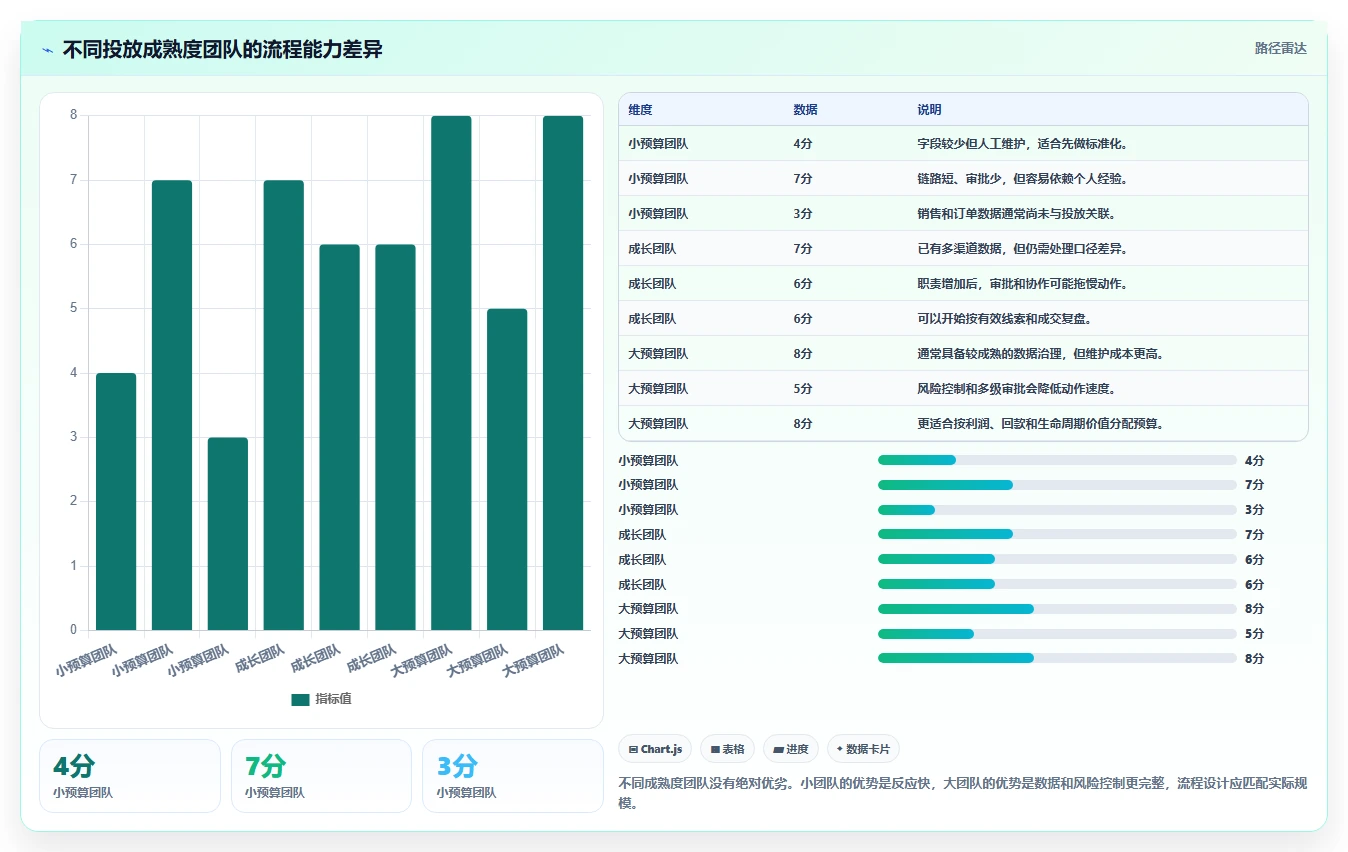Click the lightning icon beside the page title
Viewport: 1348px width, 852px height.
click(x=48, y=50)
